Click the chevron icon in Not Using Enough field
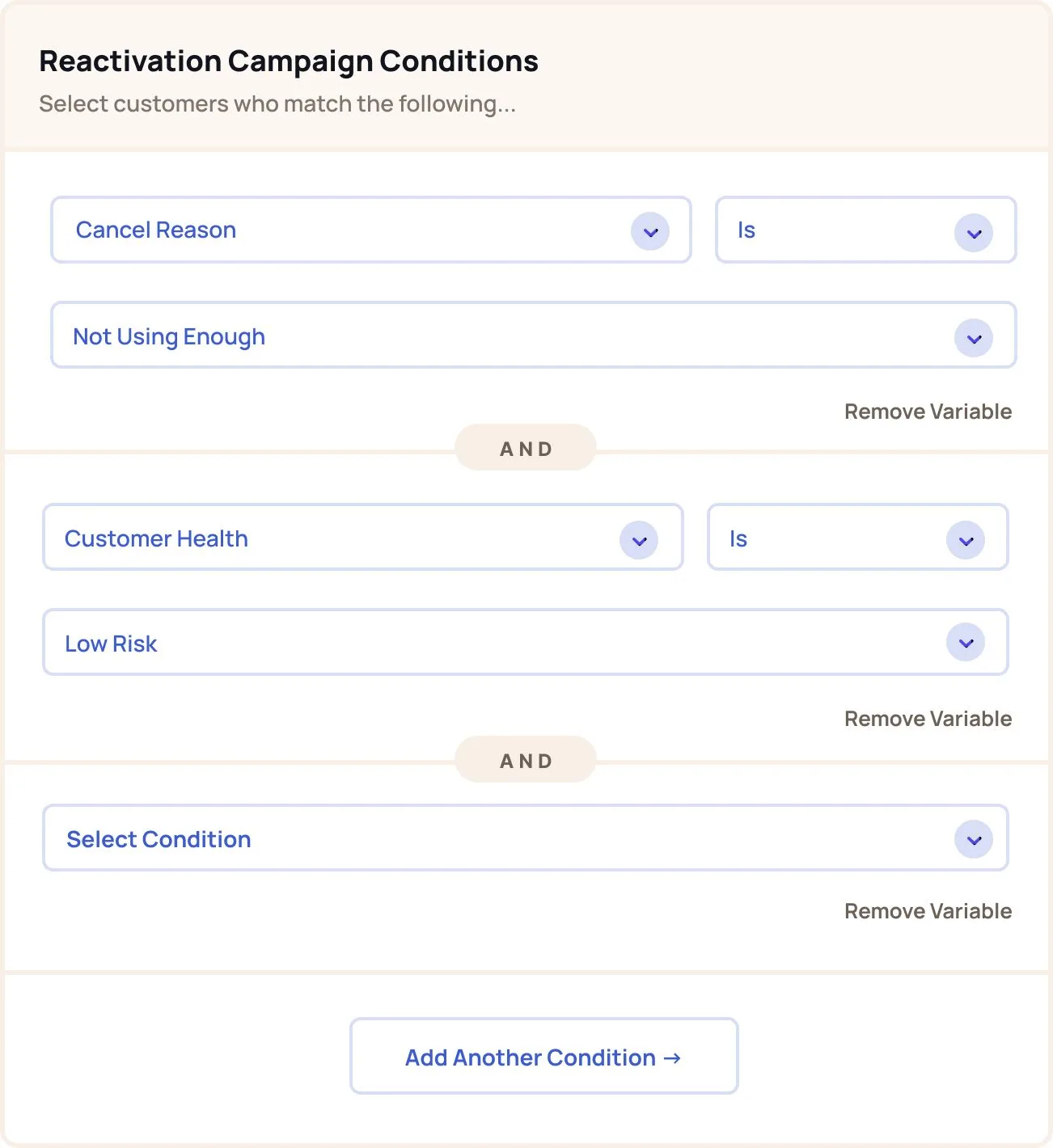1053x1148 pixels. coord(974,339)
